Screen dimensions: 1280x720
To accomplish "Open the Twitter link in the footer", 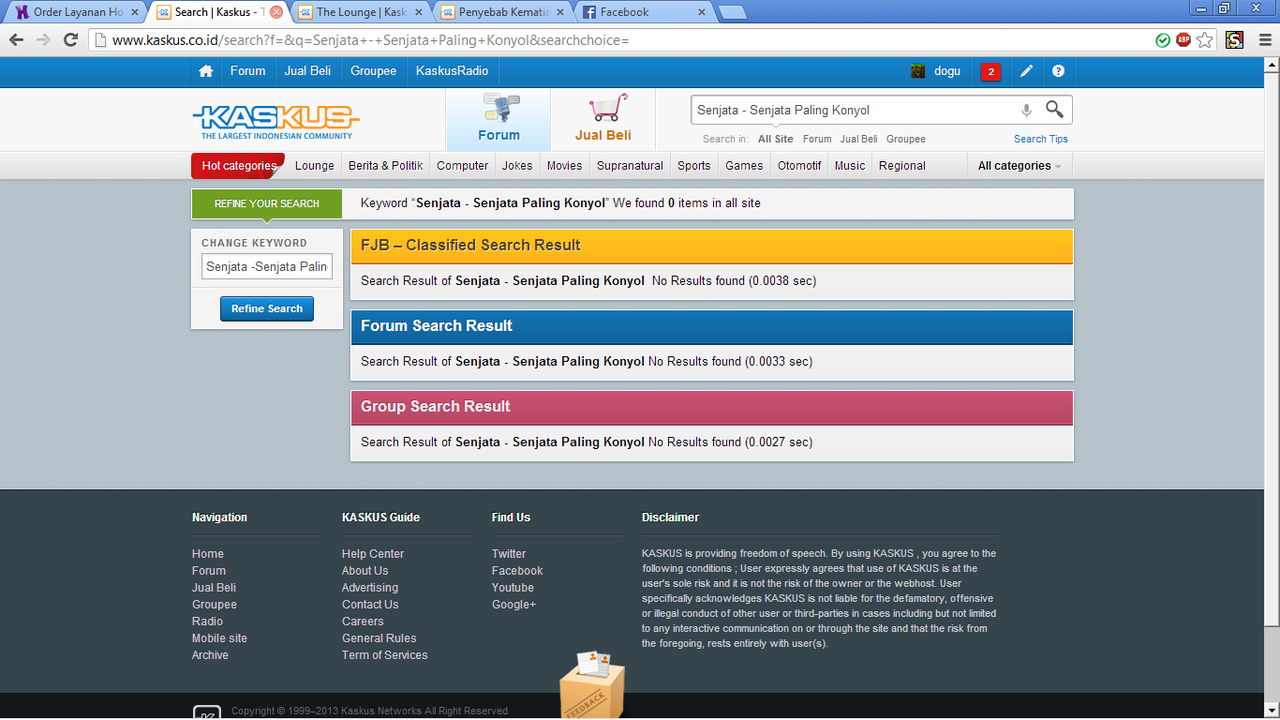I will (509, 554).
